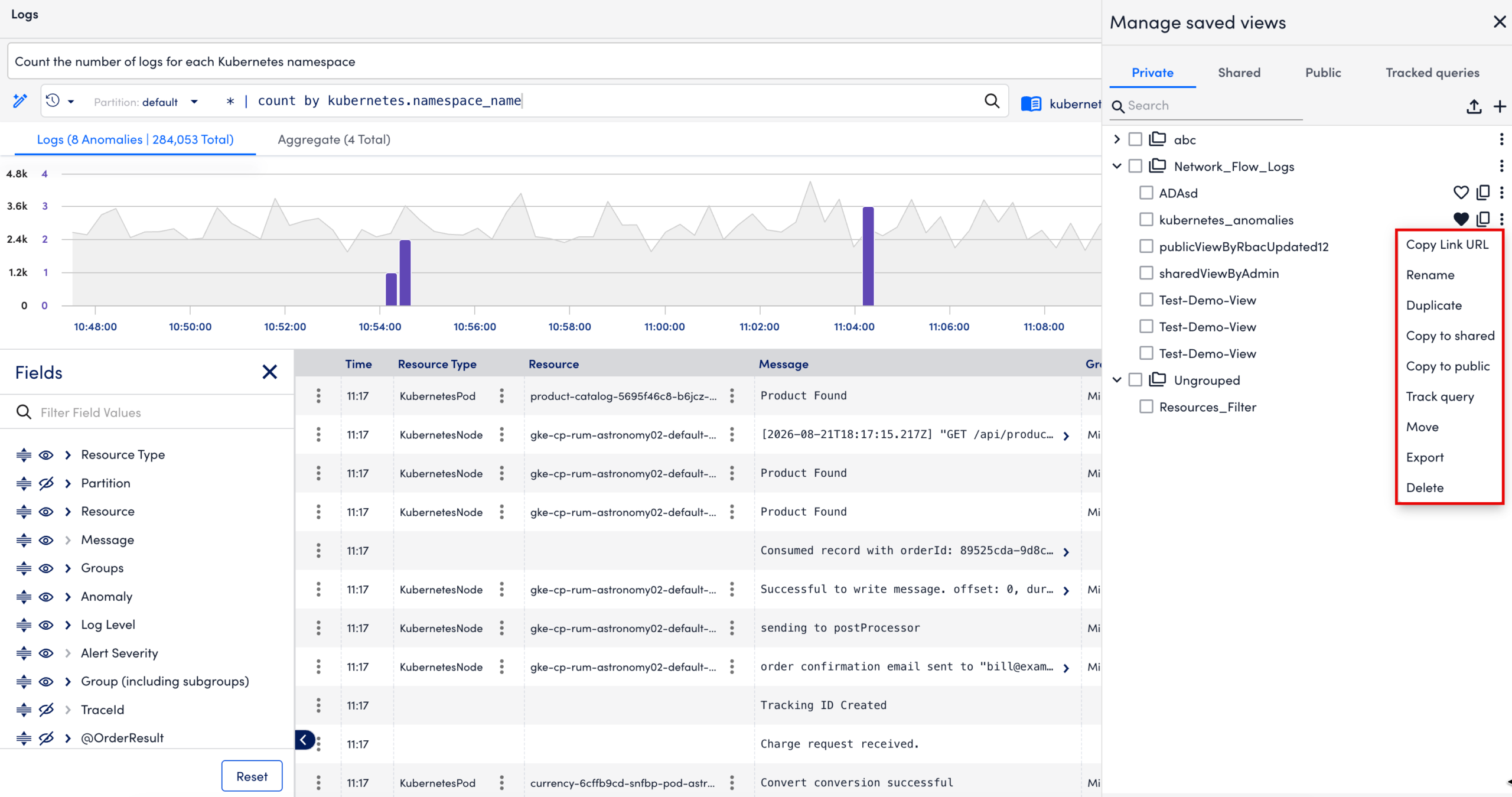Image resolution: width=1512 pixels, height=797 pixels.
Task: Collapse the fields sidebar with the round arrow button
Action: (304, 740)
